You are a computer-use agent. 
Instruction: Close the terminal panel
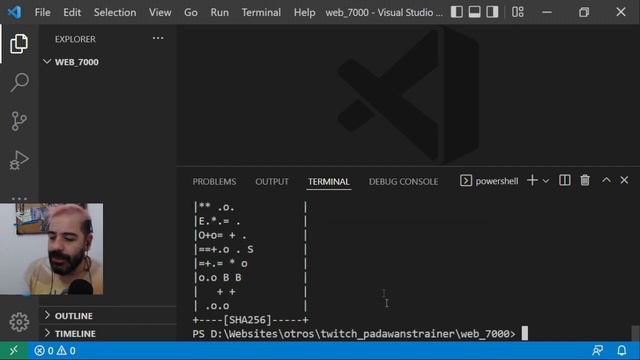624,180
